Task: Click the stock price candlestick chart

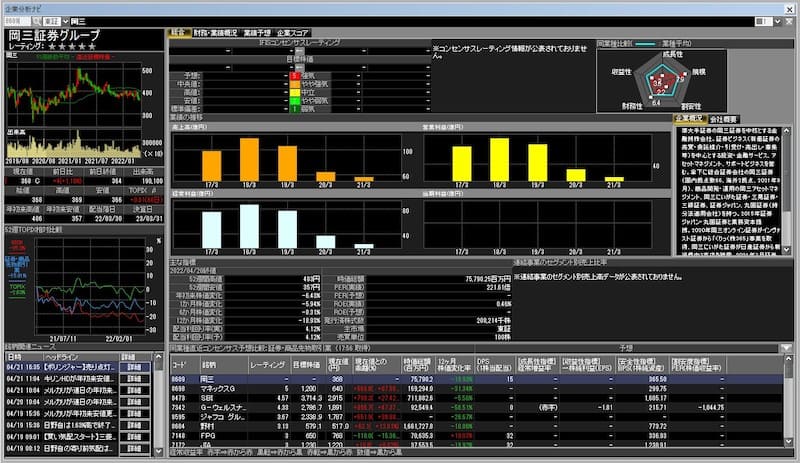Action: 74,94
